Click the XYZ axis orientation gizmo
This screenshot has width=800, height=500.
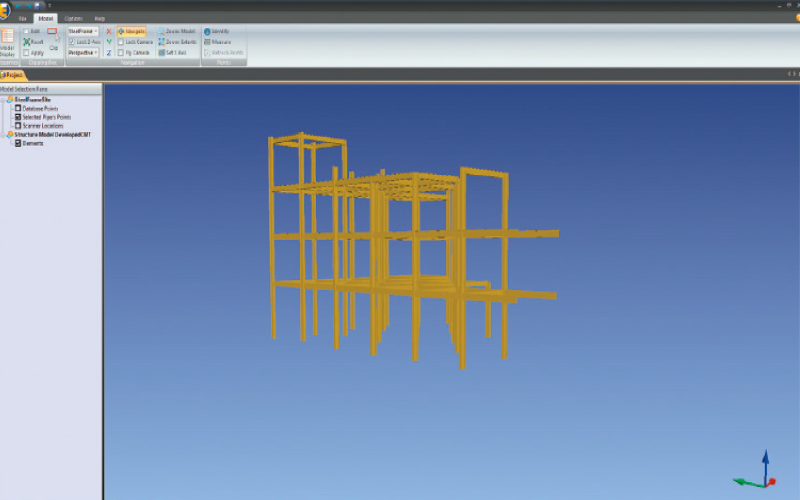tap(756, 470)
